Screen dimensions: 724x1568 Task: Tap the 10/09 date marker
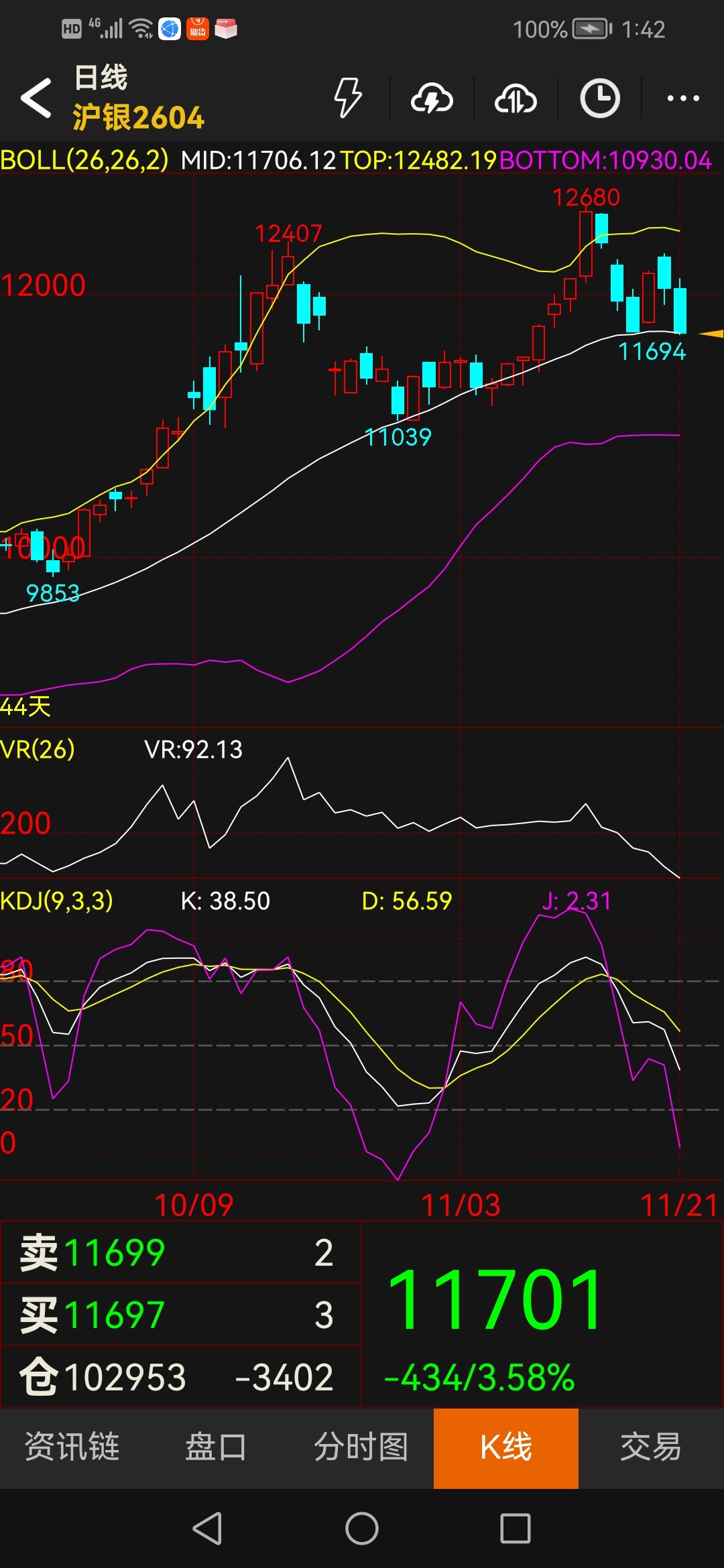point(194,1205)
